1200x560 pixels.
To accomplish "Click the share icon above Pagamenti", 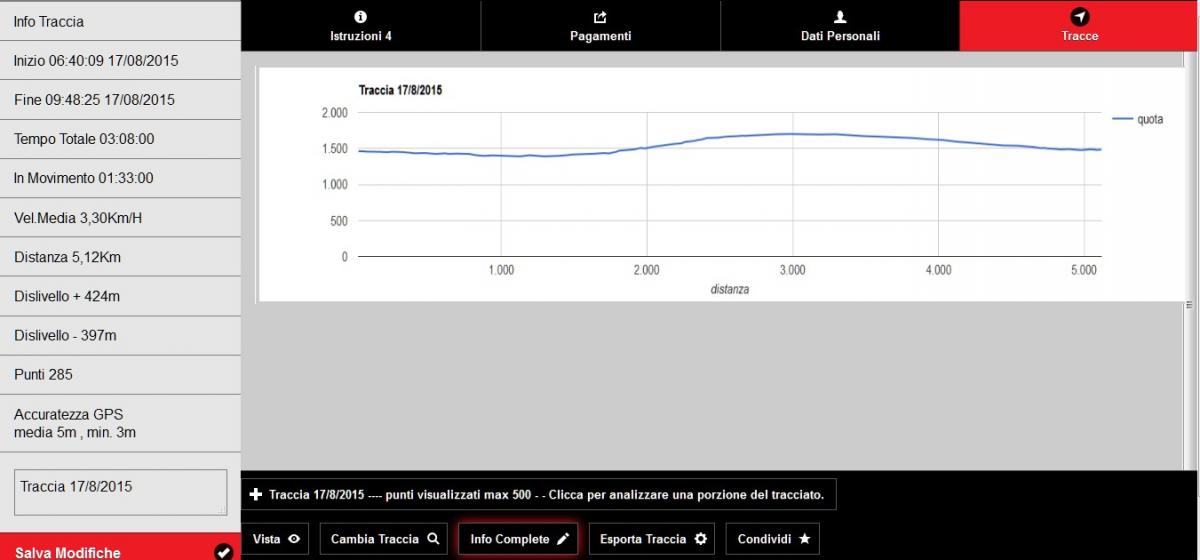I will [600, 17].
